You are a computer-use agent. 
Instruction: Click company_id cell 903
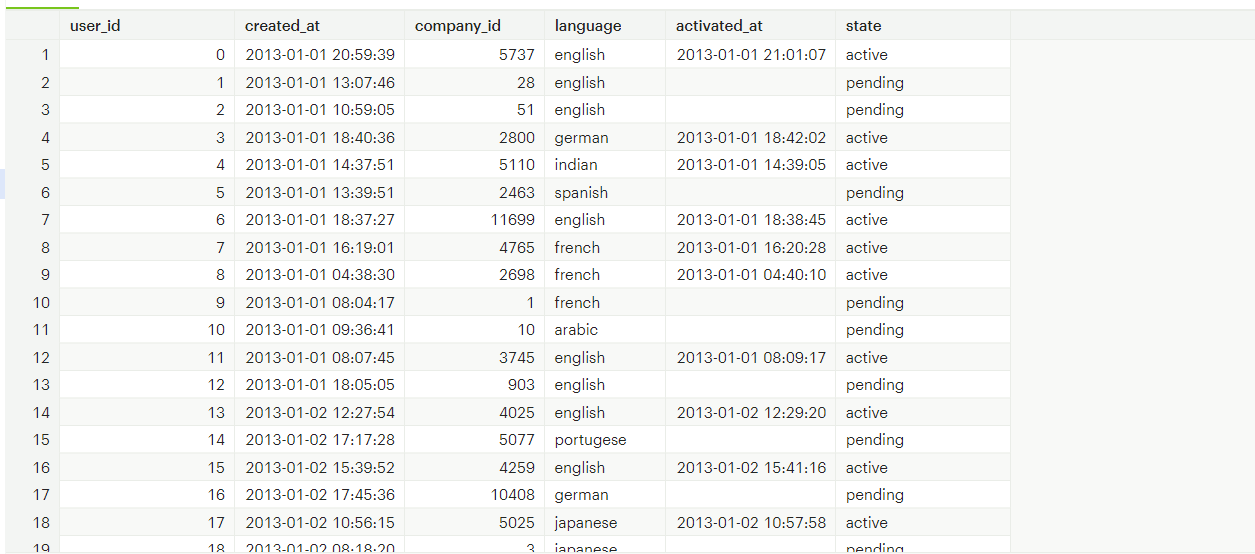(x=475, y=385)
